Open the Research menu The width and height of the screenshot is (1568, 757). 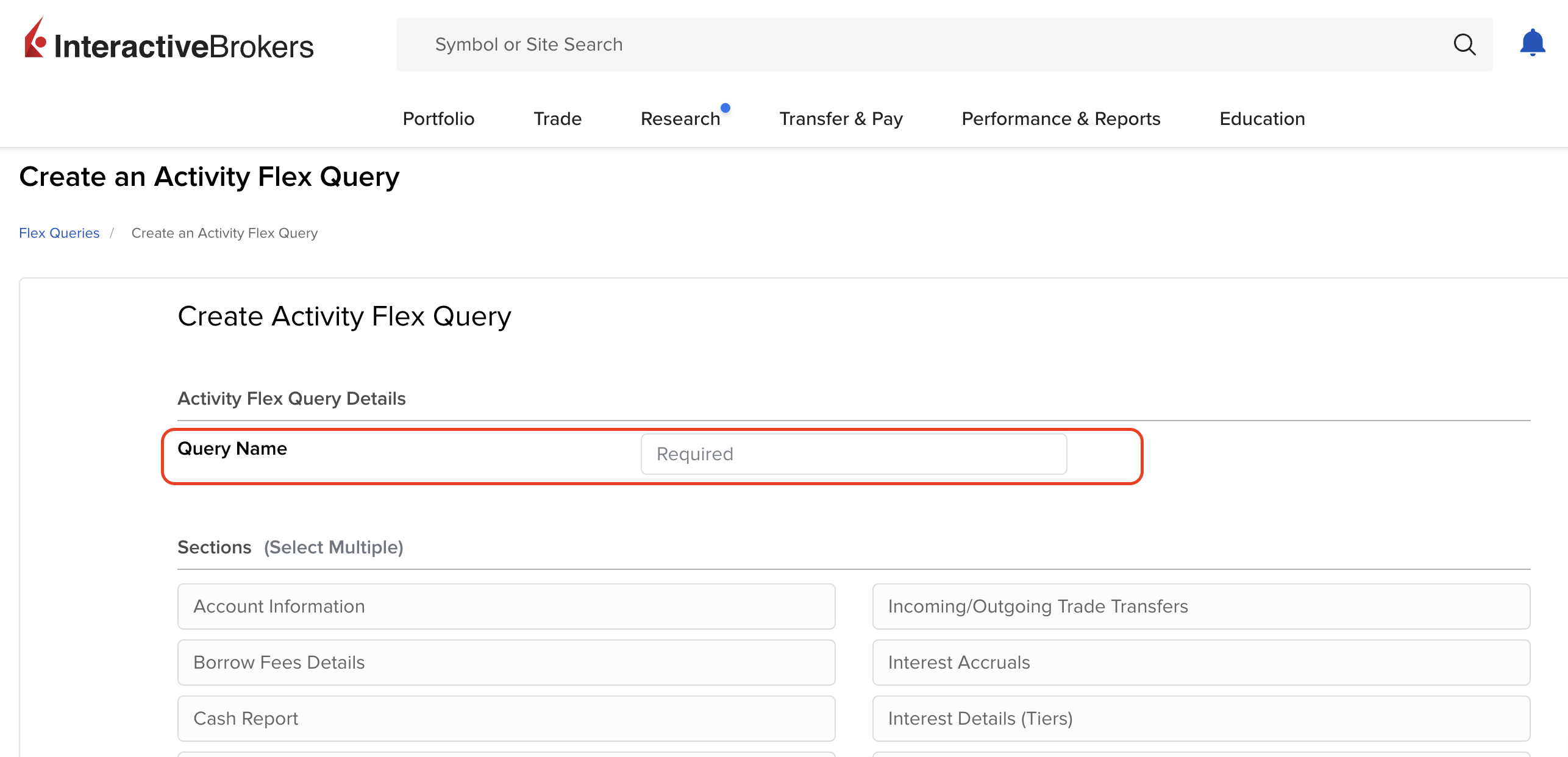pos(680,118)
